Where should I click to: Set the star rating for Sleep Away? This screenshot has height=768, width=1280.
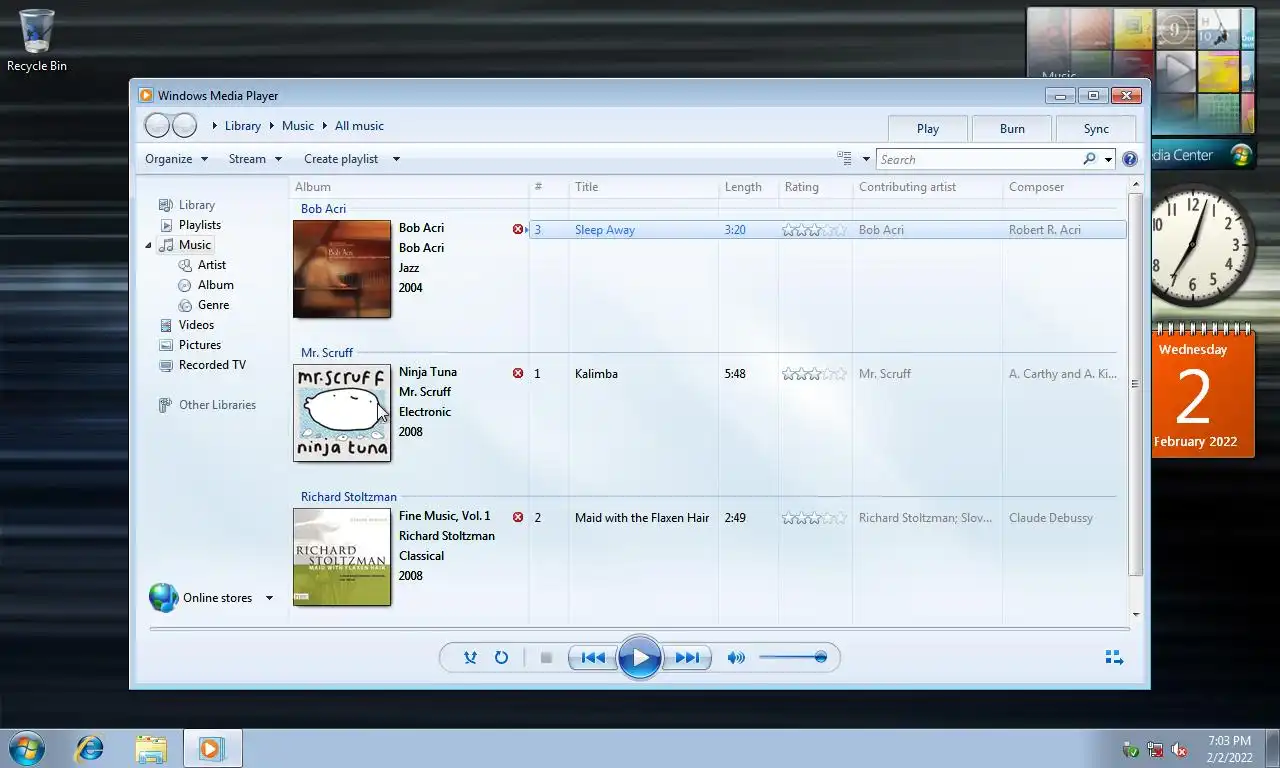pos(814,230)
